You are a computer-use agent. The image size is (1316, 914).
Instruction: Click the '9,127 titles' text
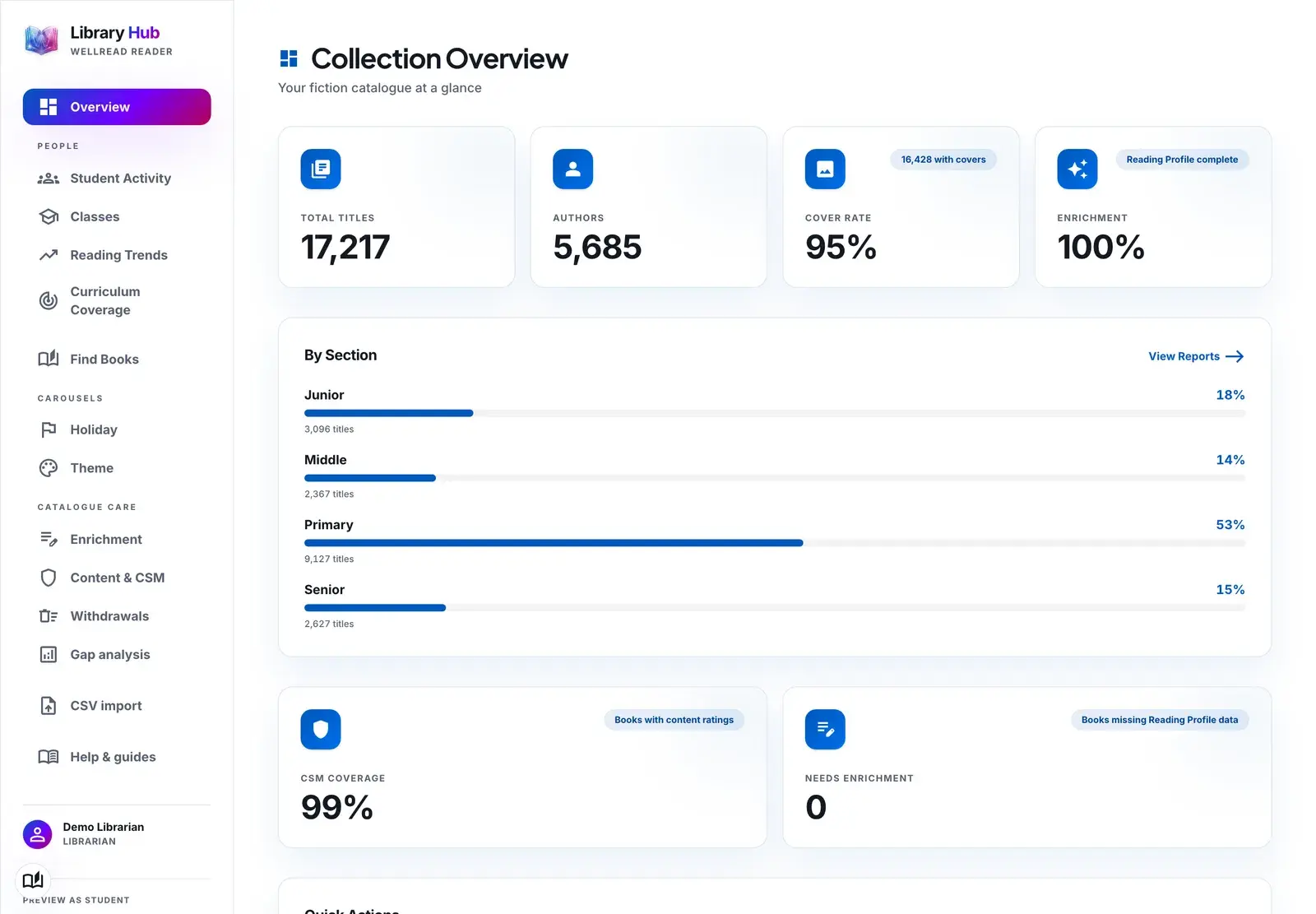click(329, 559)
